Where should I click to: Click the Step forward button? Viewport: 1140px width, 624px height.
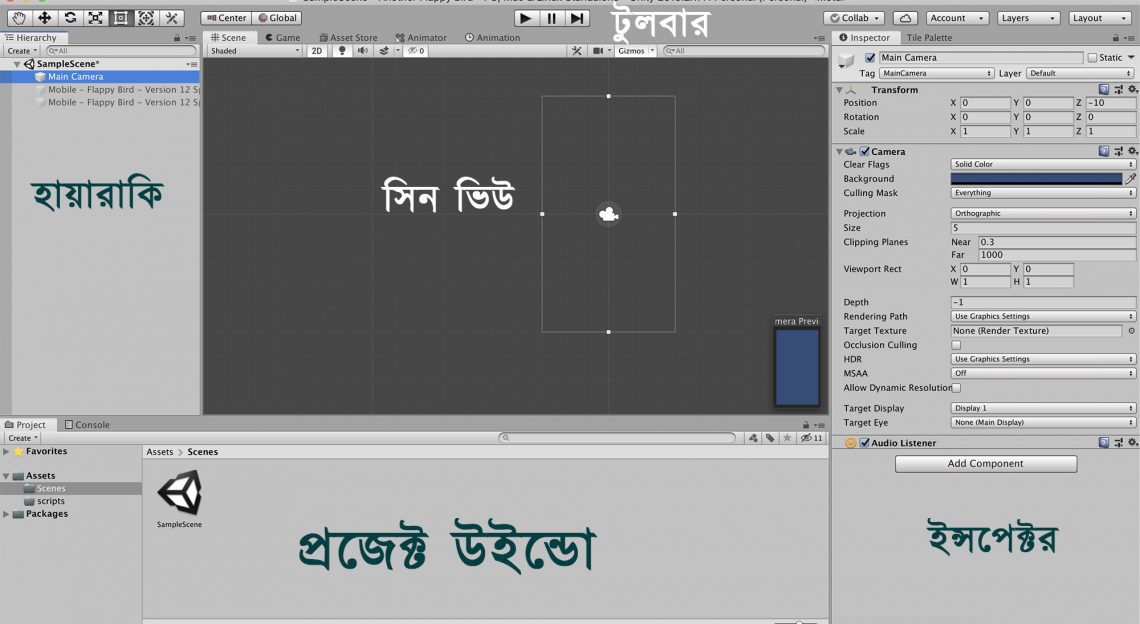tap(577, 18)
